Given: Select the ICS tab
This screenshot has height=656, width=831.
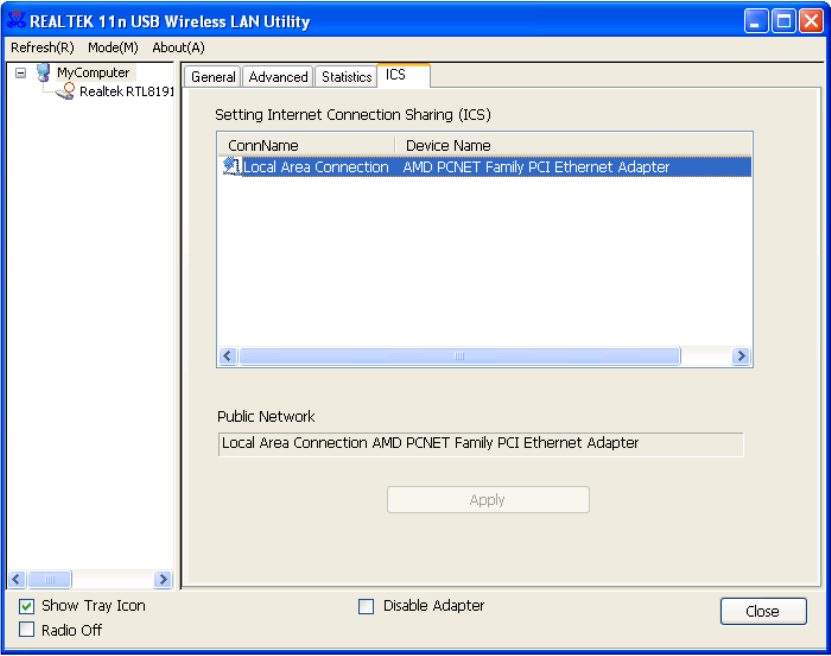Looking at the screenshot, I should pyautogui.click(x=403, y=75).
